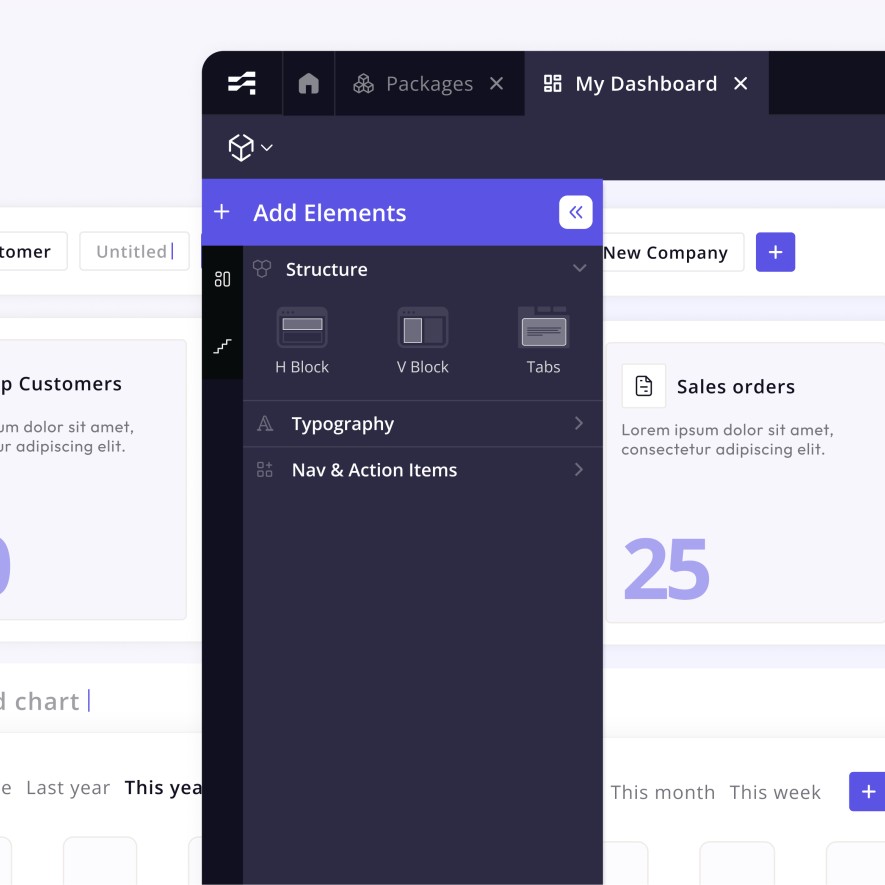Click the Customers card heading
885x885 pixels.
pos(61,384)
